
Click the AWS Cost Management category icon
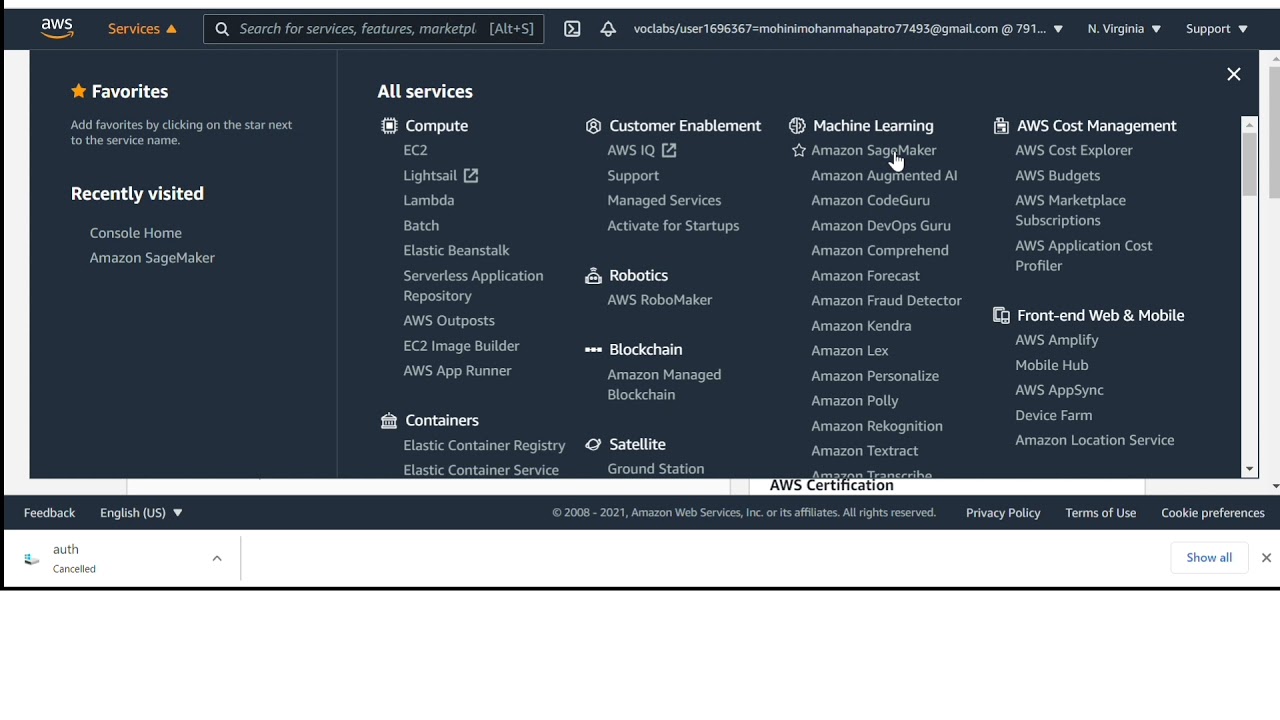pos(1001,126)
